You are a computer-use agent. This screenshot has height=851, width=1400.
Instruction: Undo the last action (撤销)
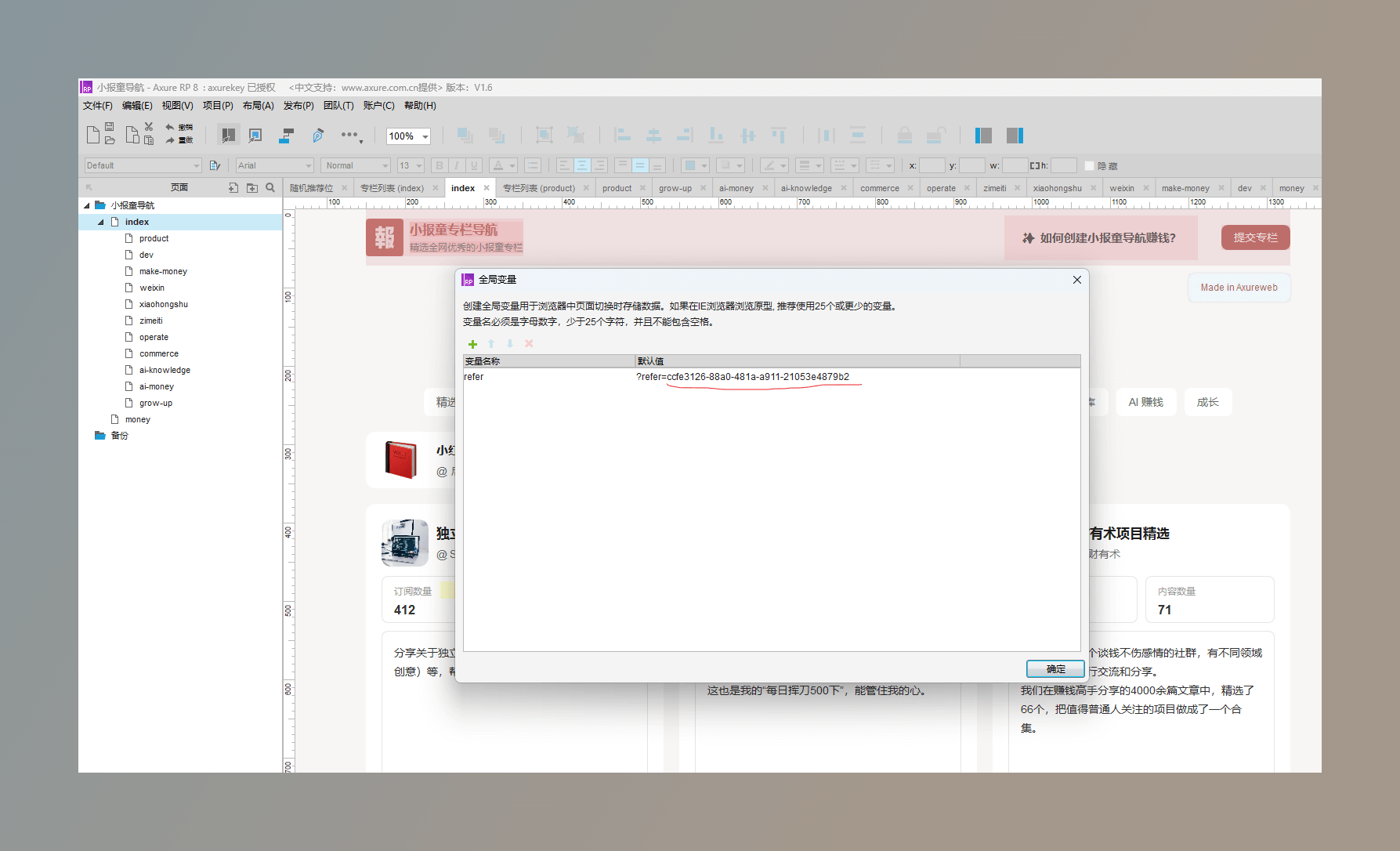[x=179, y=127]
